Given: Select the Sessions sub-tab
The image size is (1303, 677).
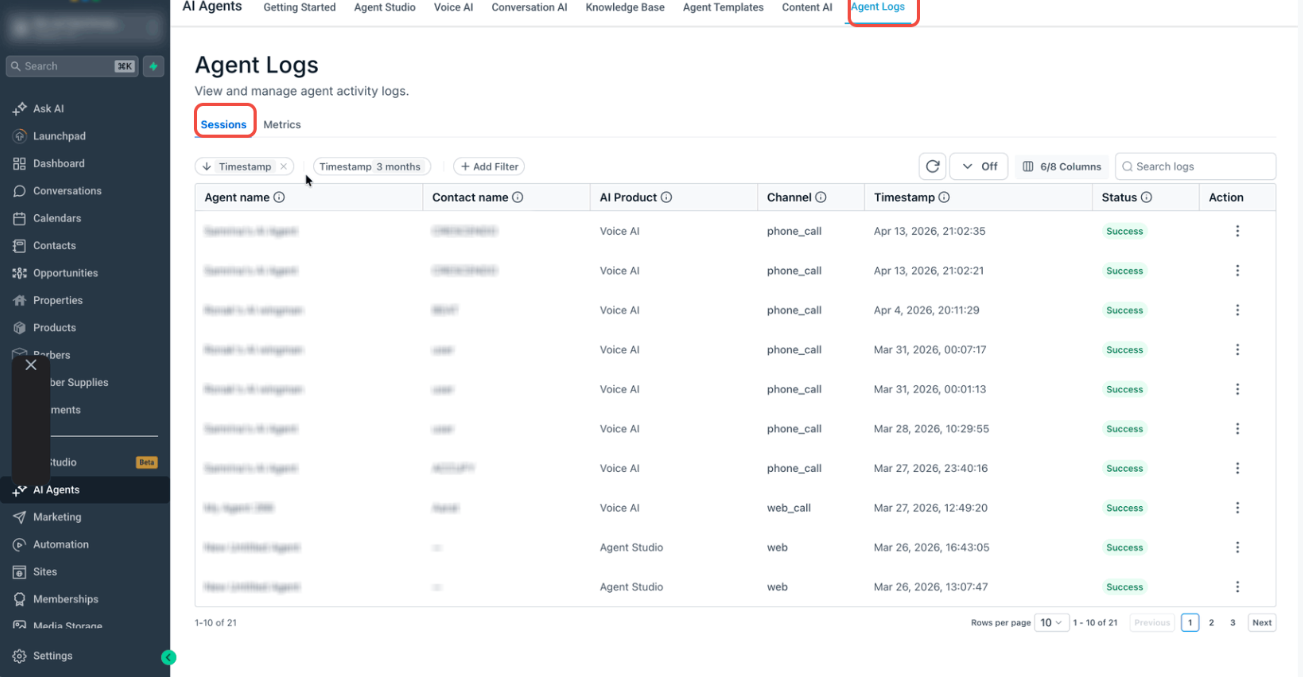Looking at the screenshot, I should coord(224,125).
